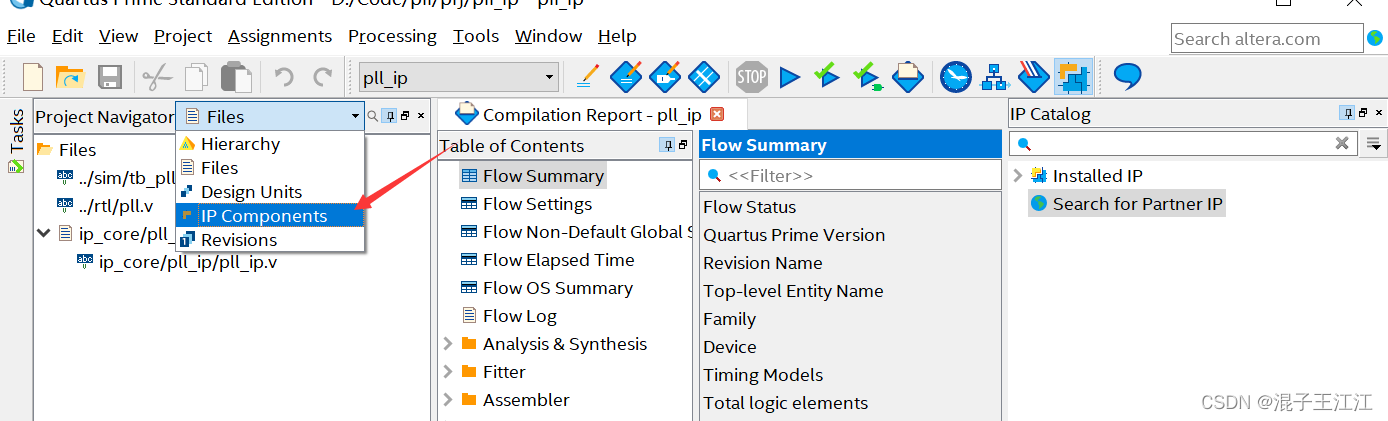Click the Cut scissors icon
The height and width of the screenshot is (421, 1388).
coord(157,76)
